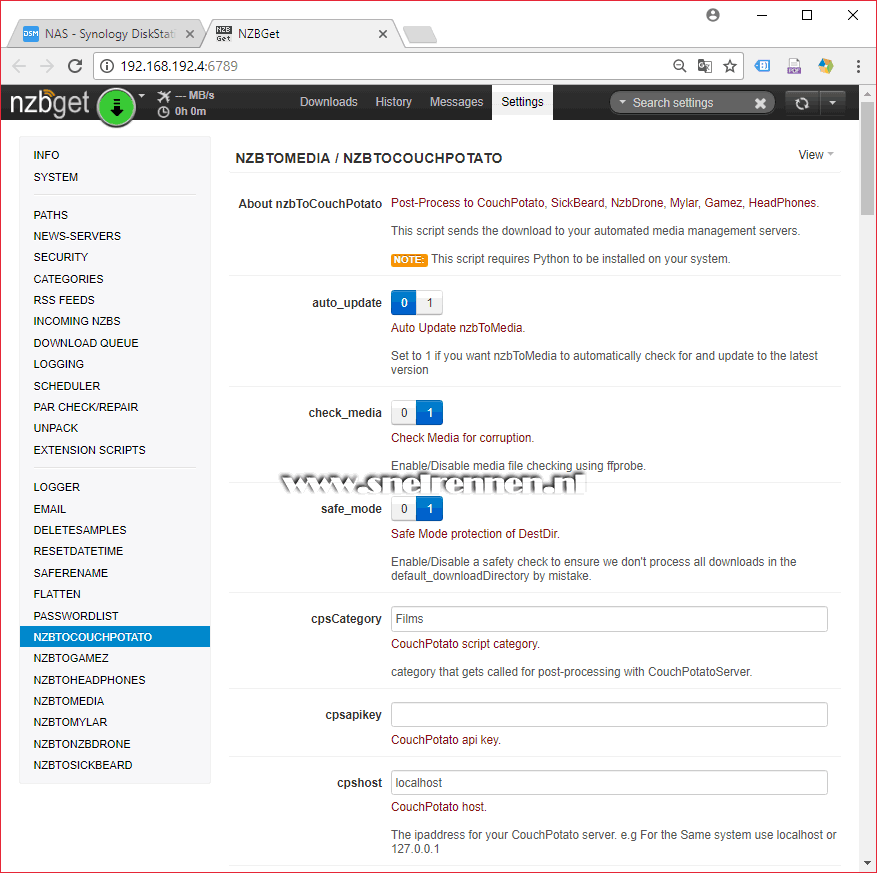This screenshot has width=877, height=873.
Task: Open the SYSTEM settings section
Action: click(55, 177)
